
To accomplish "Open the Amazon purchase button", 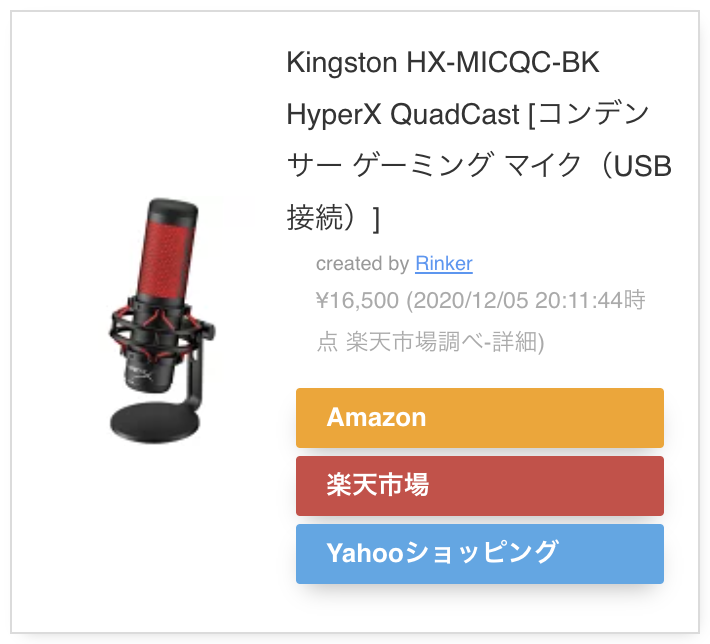I will [480, 418].
